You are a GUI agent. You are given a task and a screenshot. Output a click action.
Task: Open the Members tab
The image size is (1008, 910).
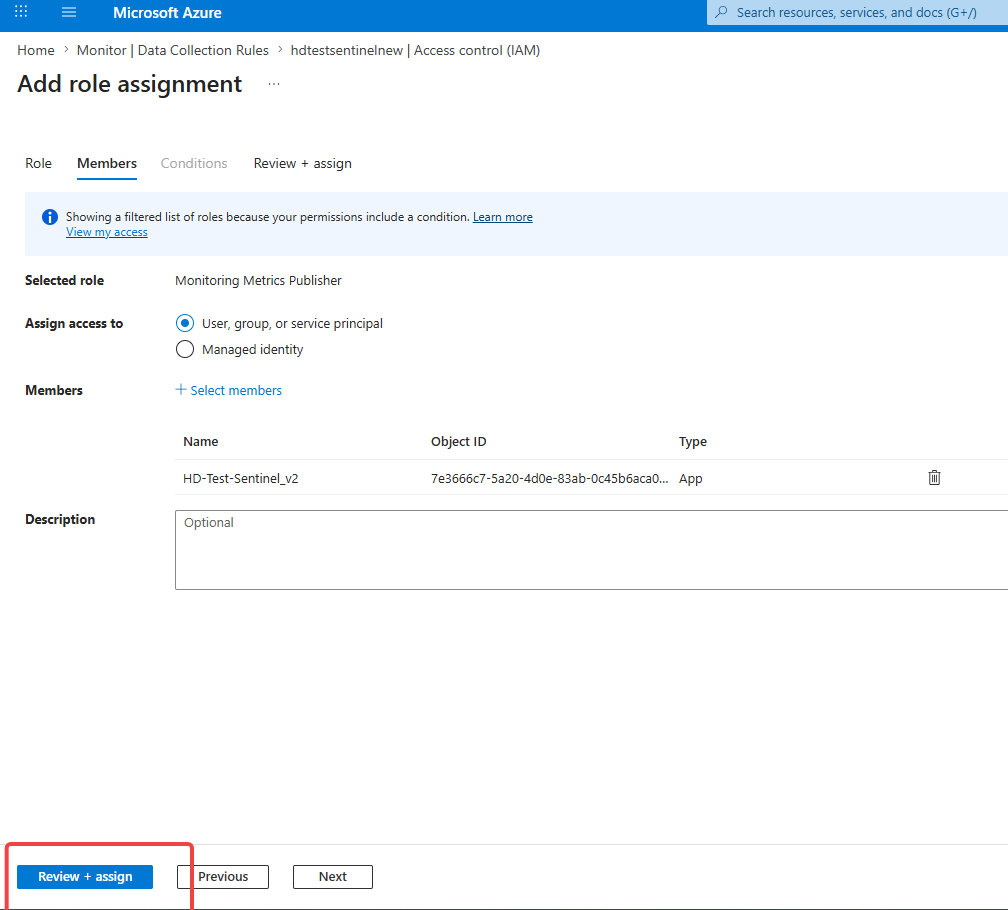(x=107, y=163)
